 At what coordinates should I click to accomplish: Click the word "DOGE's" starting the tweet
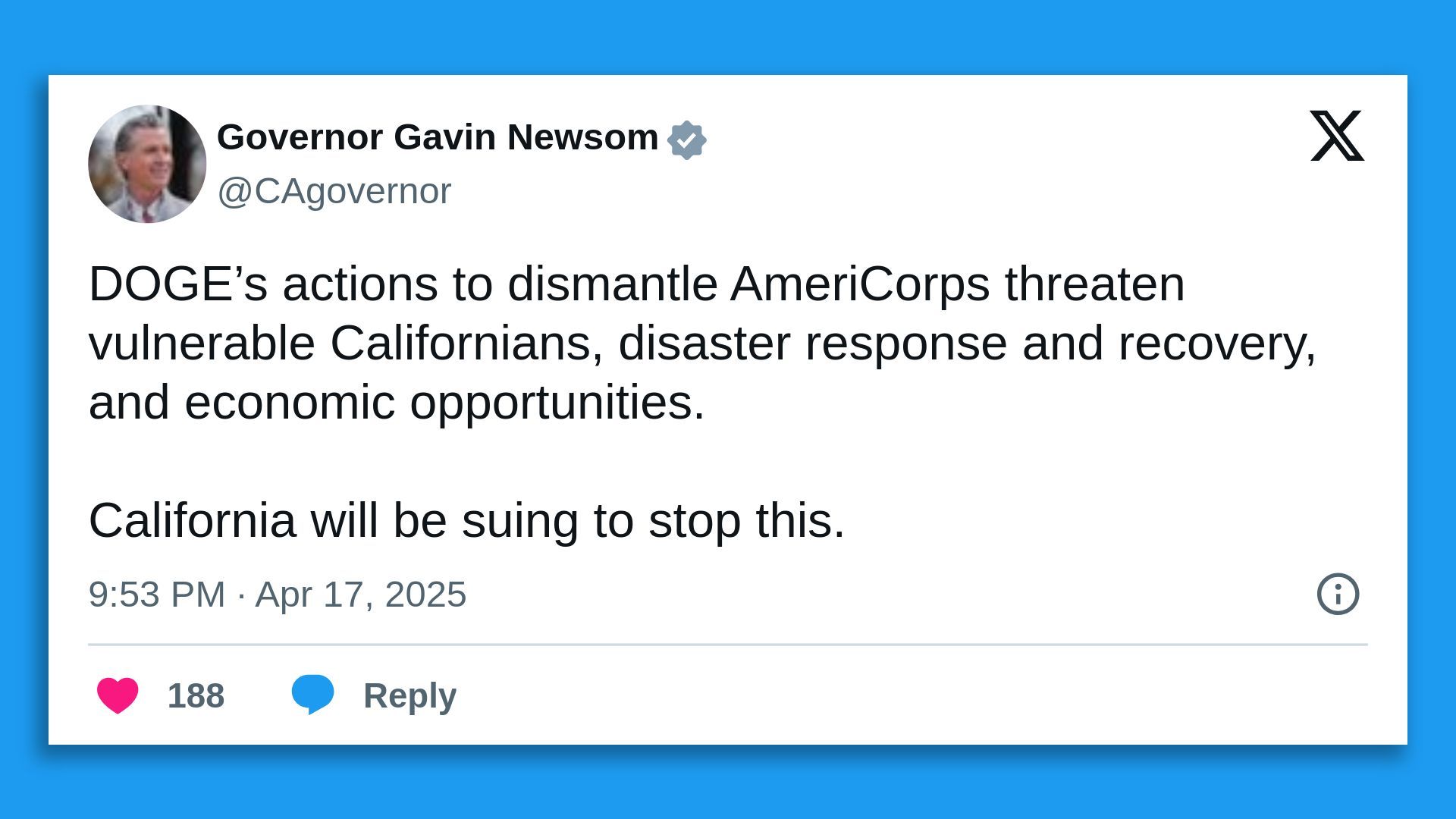[x=177, y=284]
